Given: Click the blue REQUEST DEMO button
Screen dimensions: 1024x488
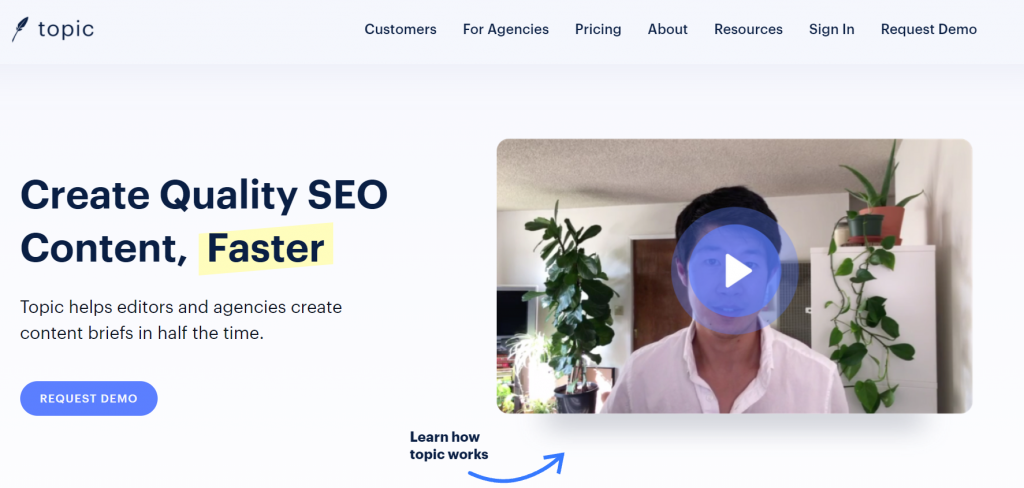Looking at the screenshot, I should [89, 399].
